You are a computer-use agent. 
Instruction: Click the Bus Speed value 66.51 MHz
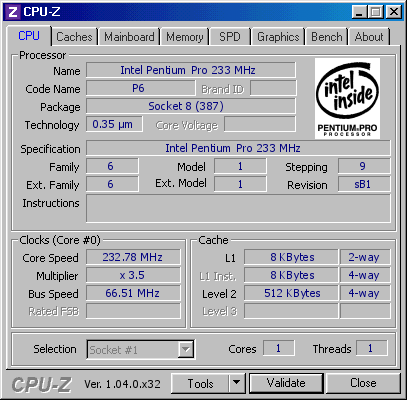point(133,293)
